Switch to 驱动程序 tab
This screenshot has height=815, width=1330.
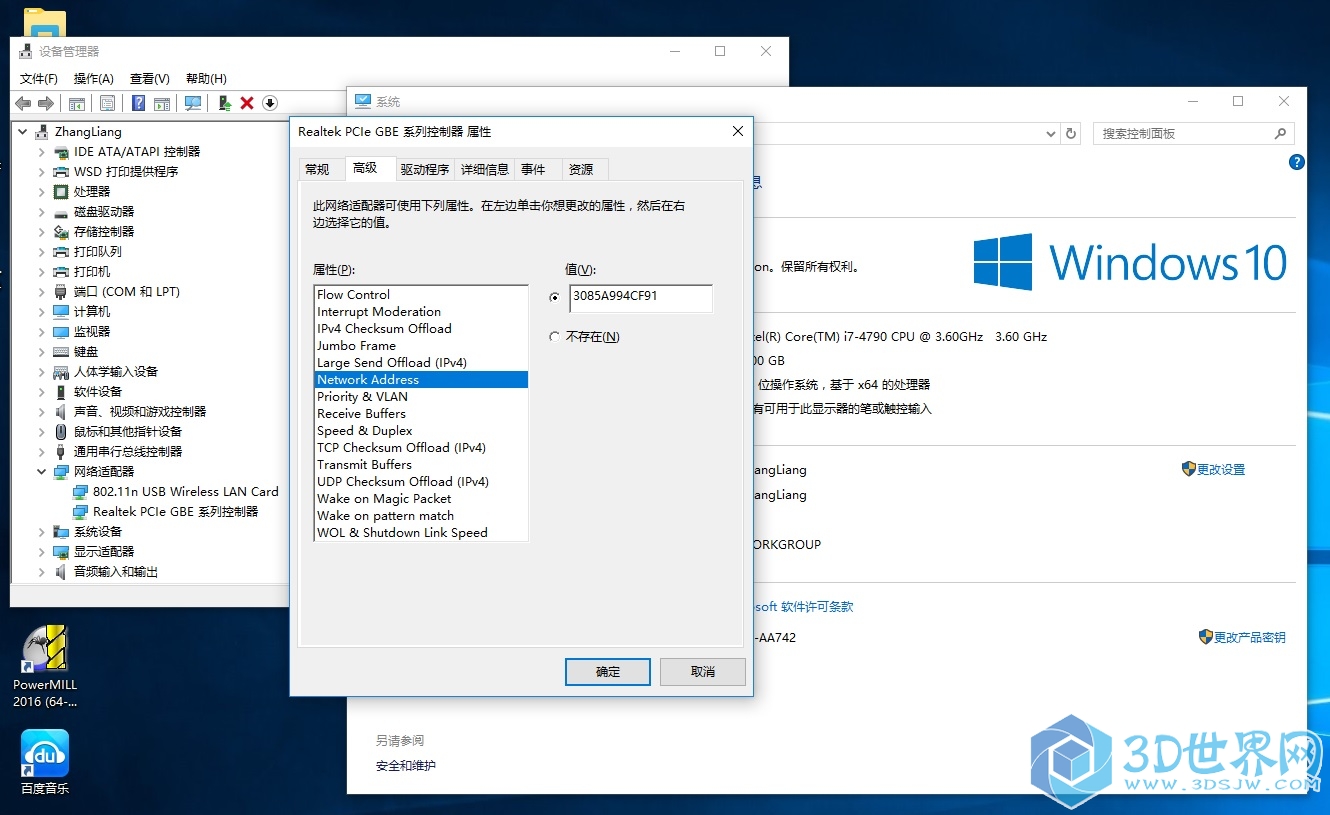(425, 169)
